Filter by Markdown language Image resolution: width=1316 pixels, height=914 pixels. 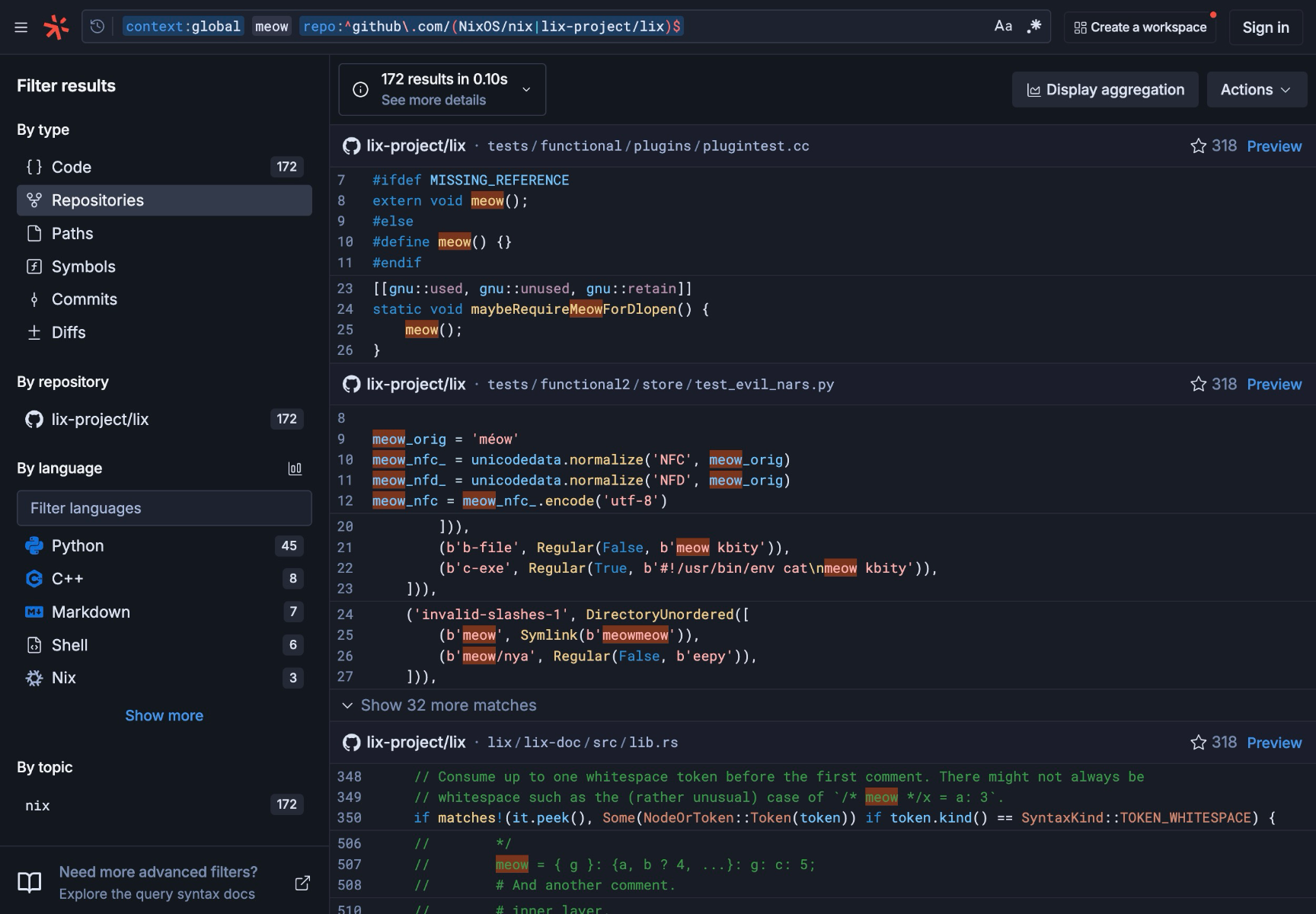(164, 612)
